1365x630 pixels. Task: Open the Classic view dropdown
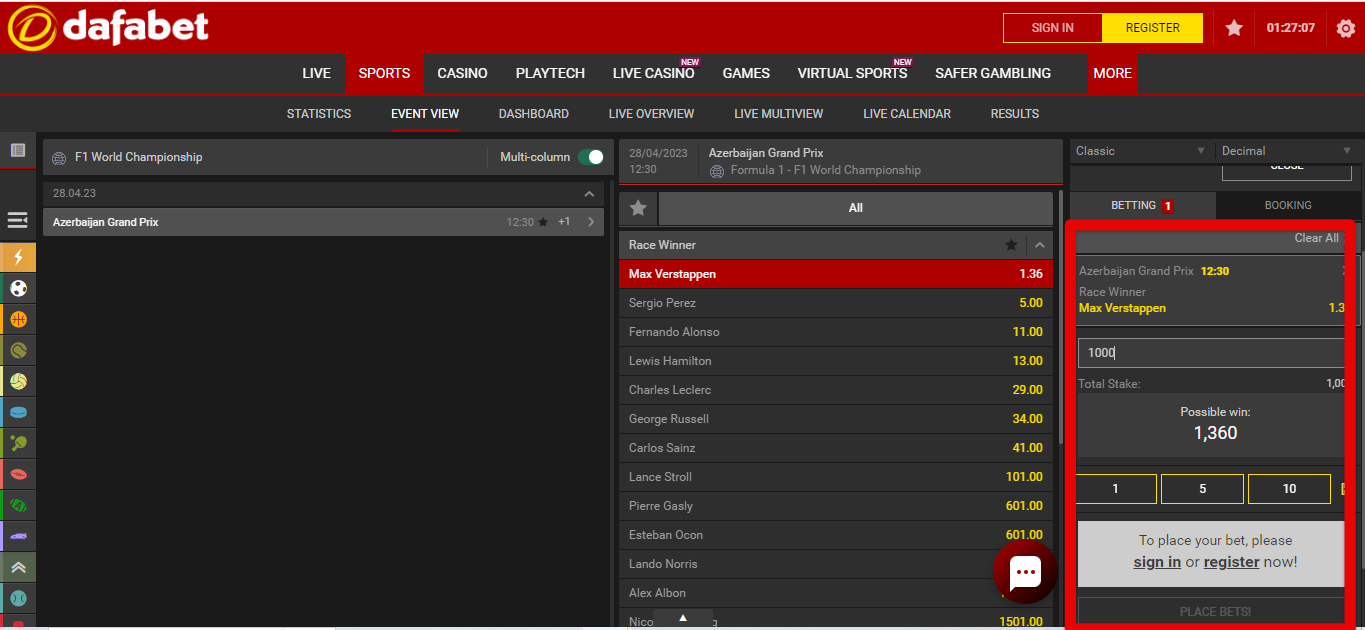coord(1141,151)
